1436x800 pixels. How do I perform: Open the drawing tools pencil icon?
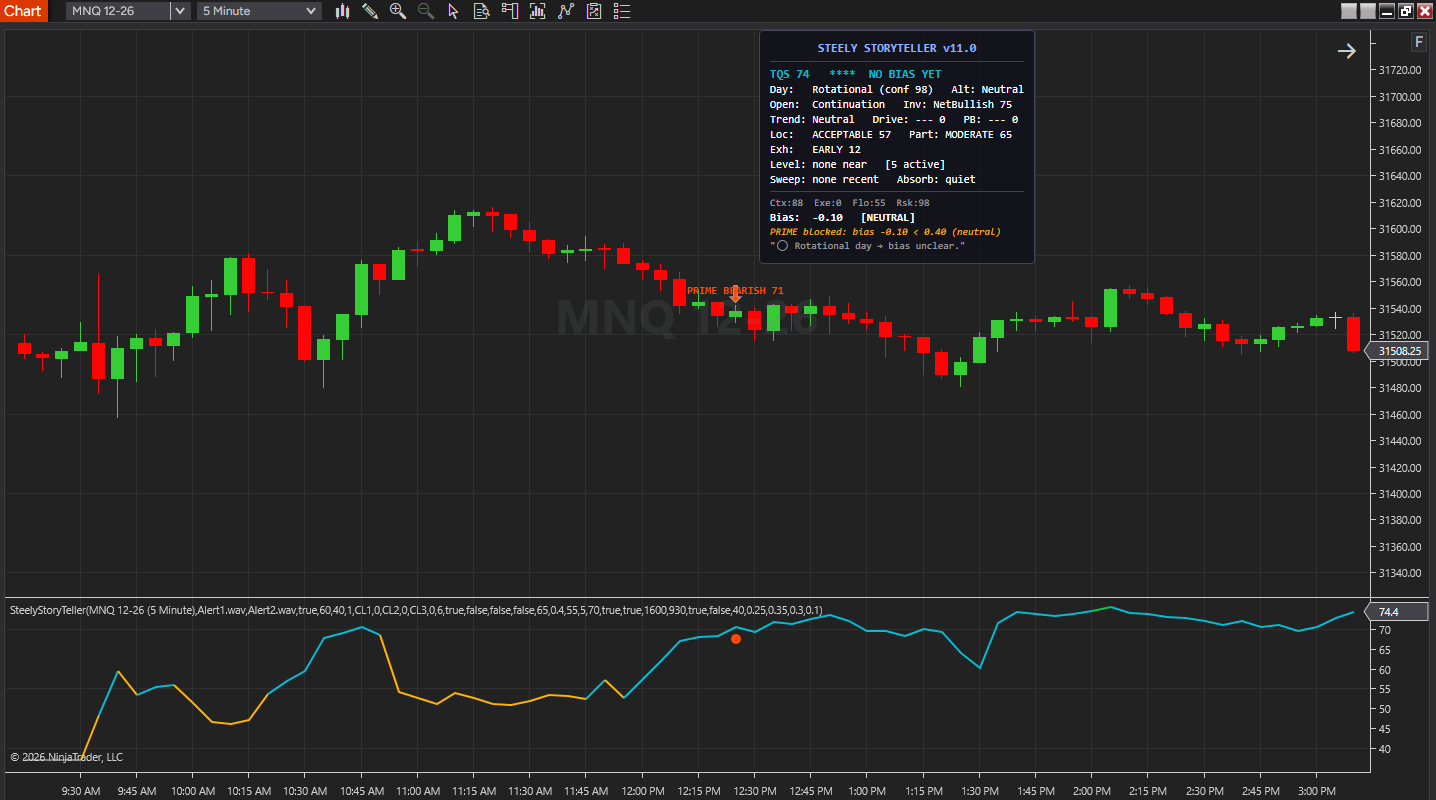pyautogui.click(x=370, y=11)
